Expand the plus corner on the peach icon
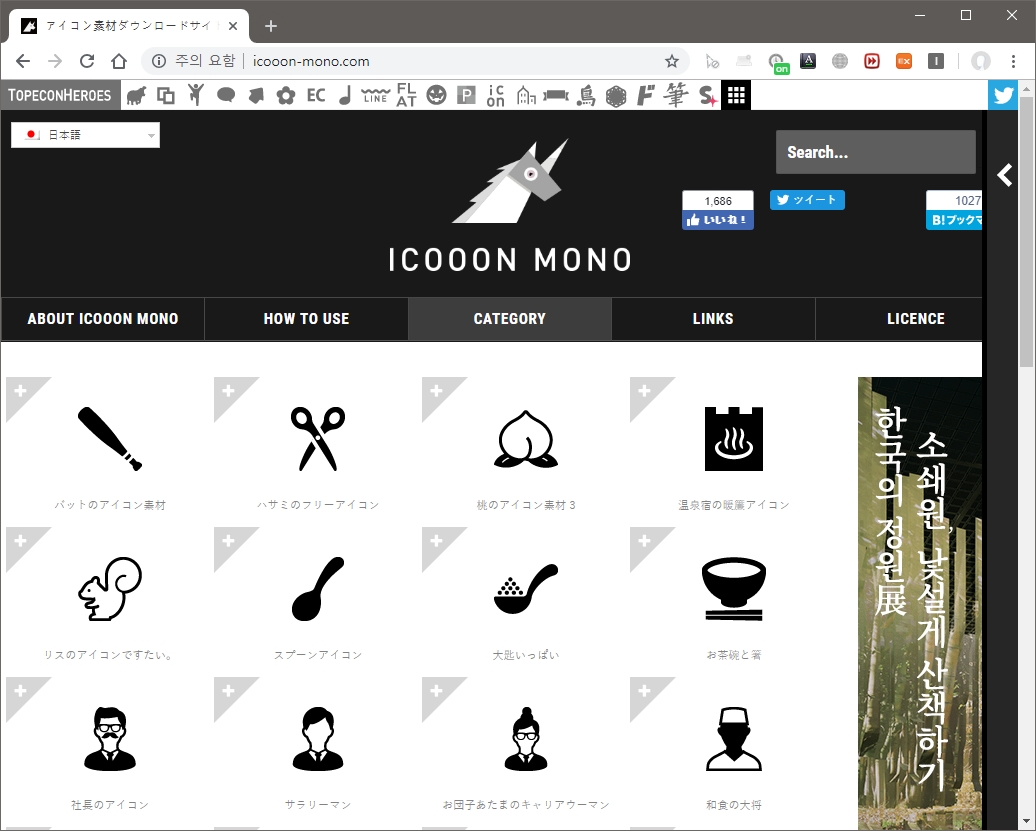1036x831 pixels. click(436, 390)
